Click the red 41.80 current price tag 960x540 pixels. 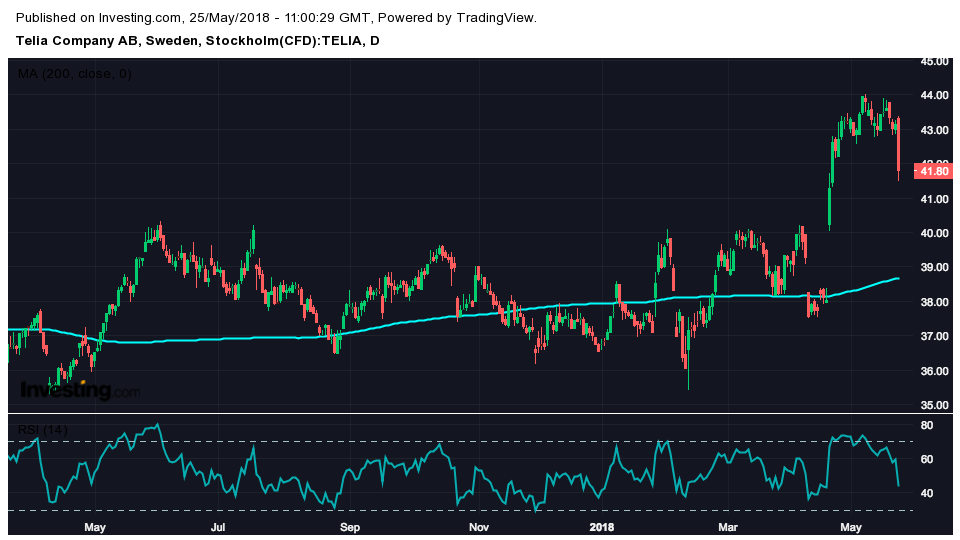(x=933, y=171)
